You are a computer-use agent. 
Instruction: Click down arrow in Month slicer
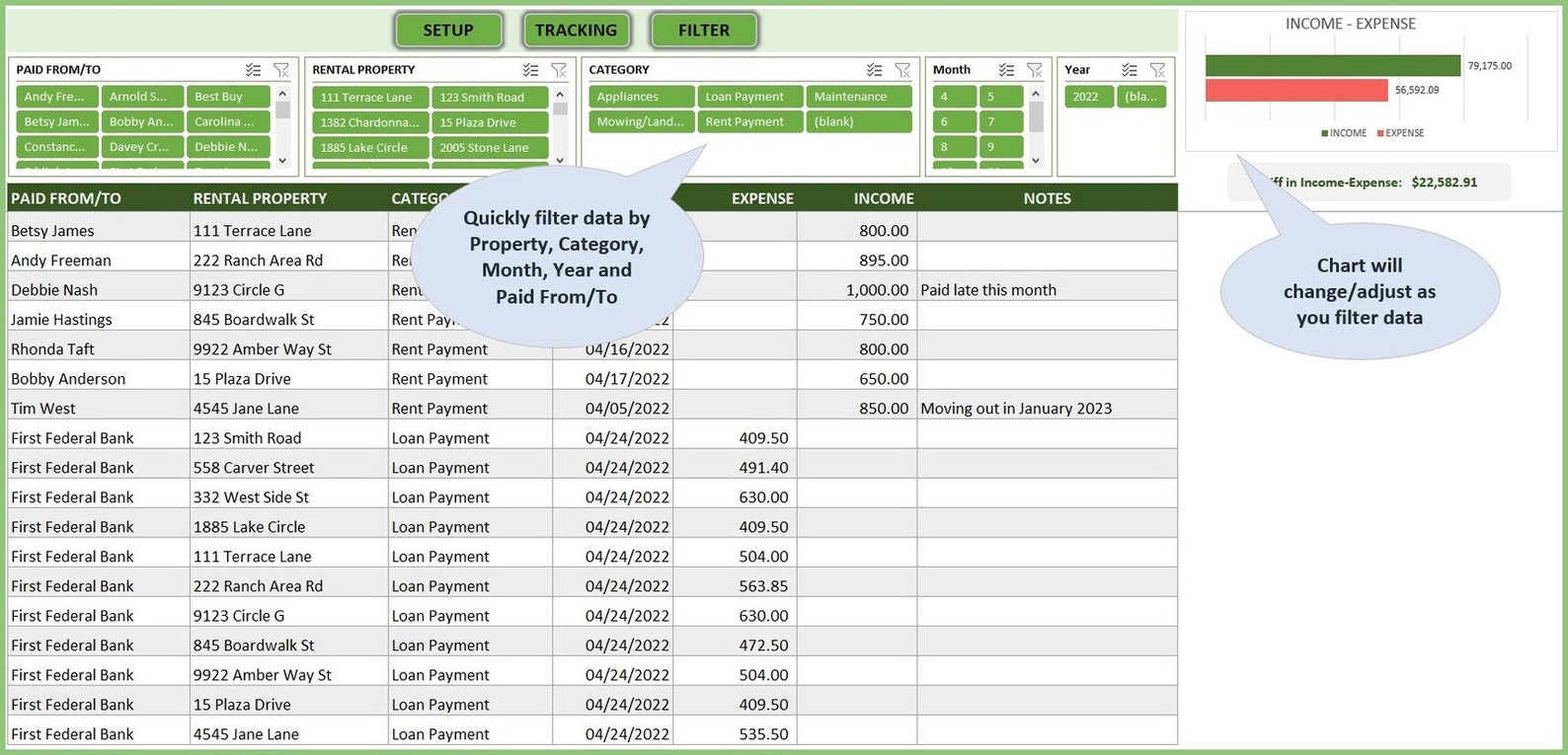[x=1036, y=160]
